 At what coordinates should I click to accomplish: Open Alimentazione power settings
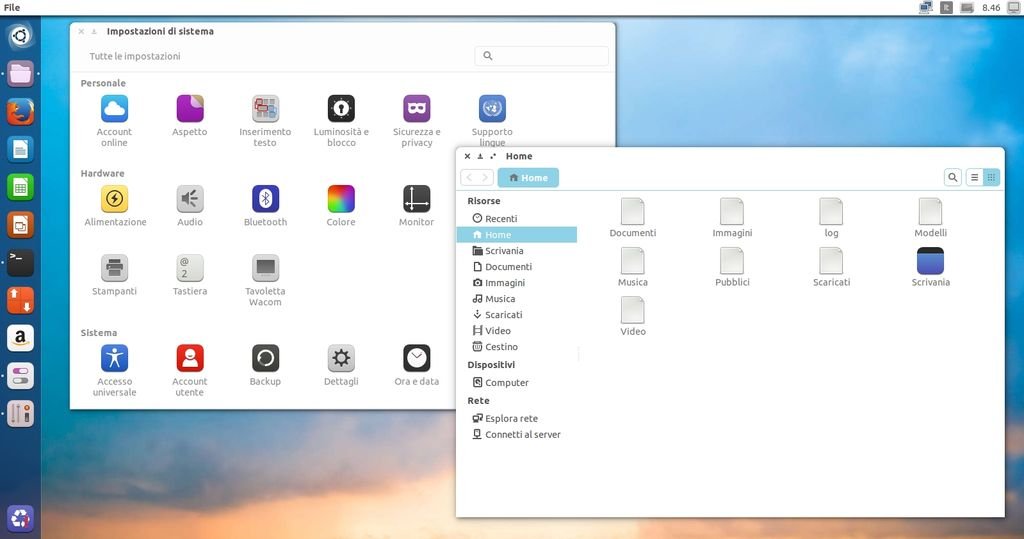(115, 199)
